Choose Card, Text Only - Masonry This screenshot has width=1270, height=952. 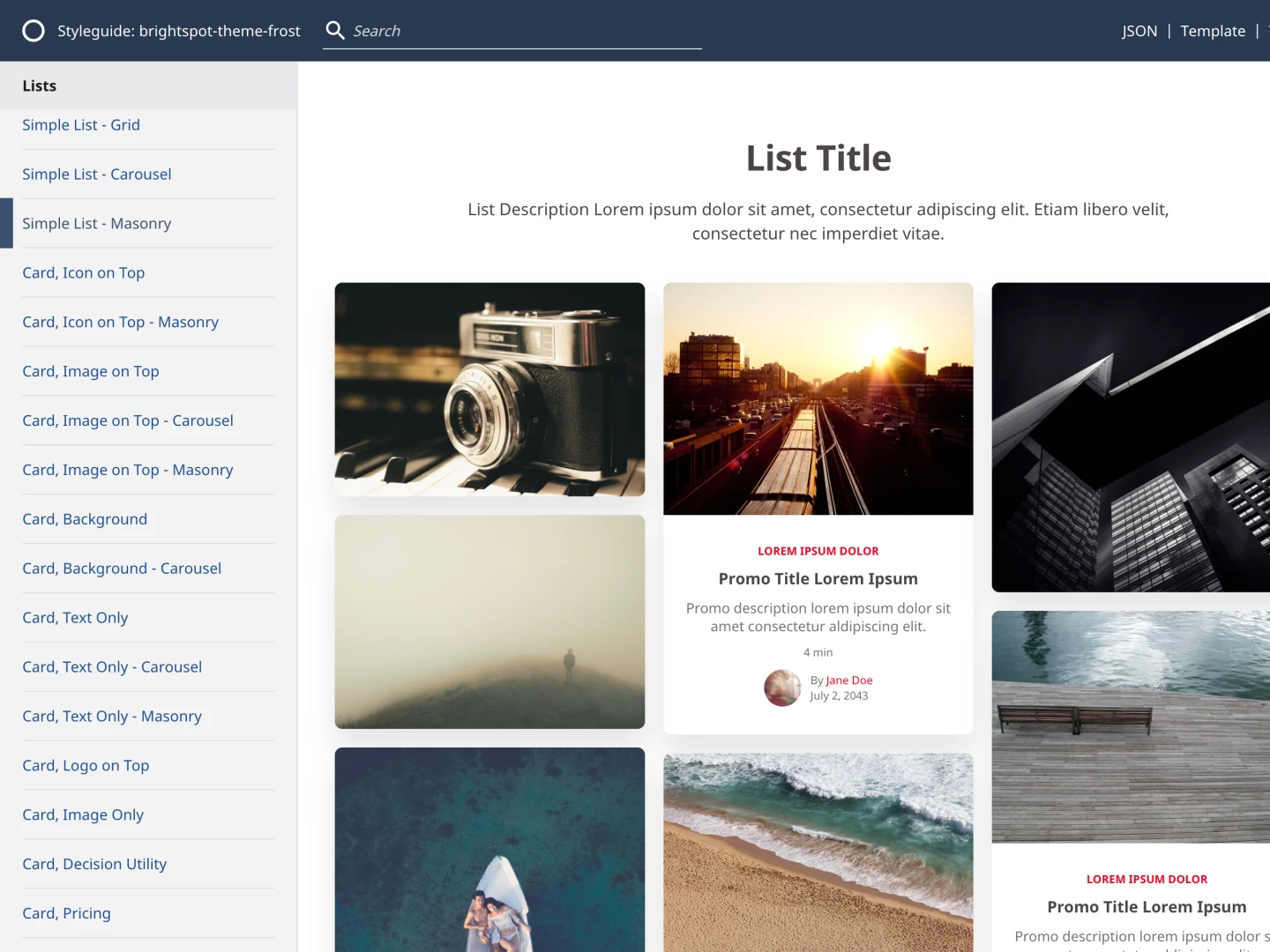click(x=112, y=717)
